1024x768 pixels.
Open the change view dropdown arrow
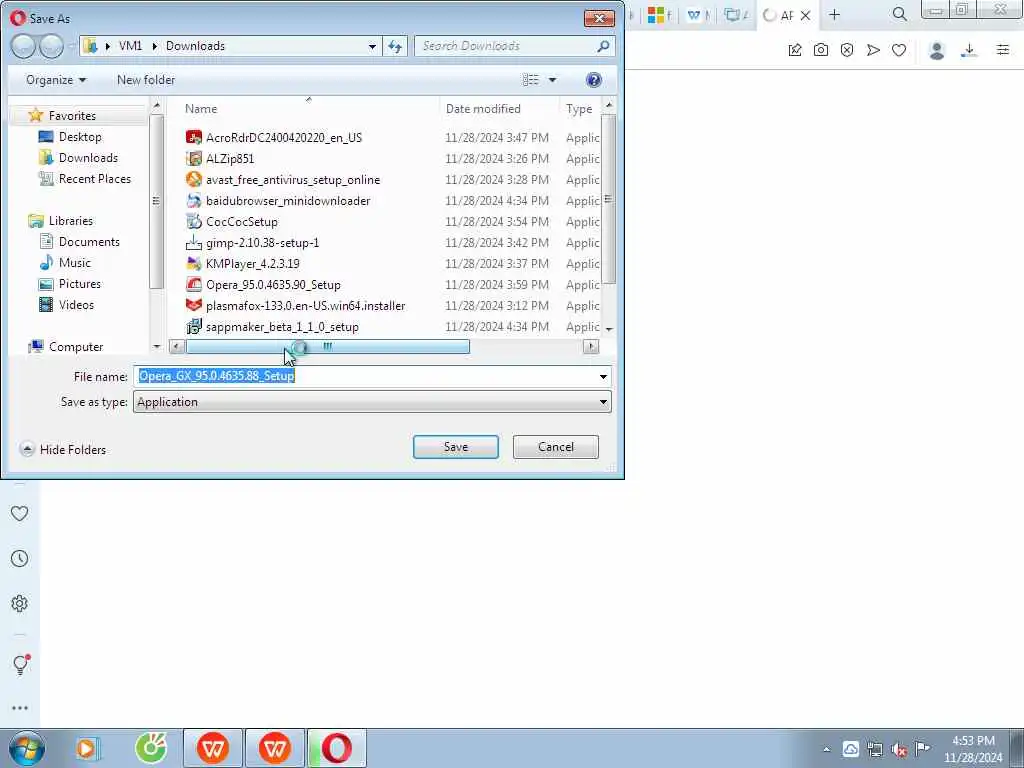tap(552, 80)
